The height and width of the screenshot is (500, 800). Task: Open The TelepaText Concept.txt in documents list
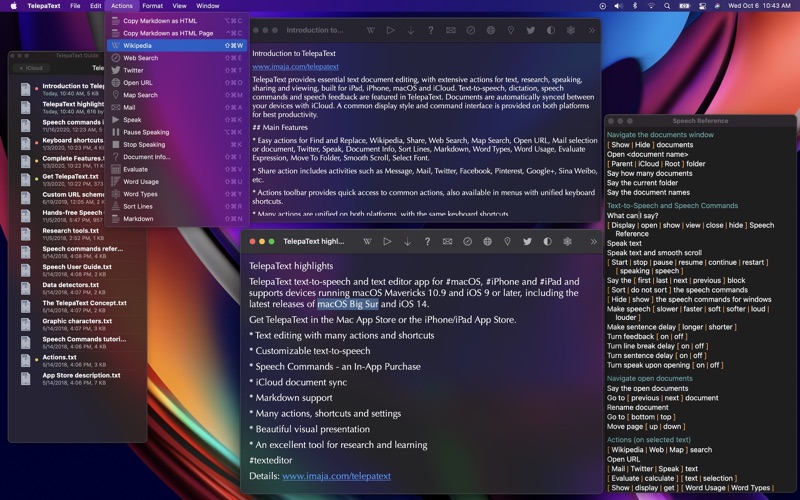coord(77,307)
